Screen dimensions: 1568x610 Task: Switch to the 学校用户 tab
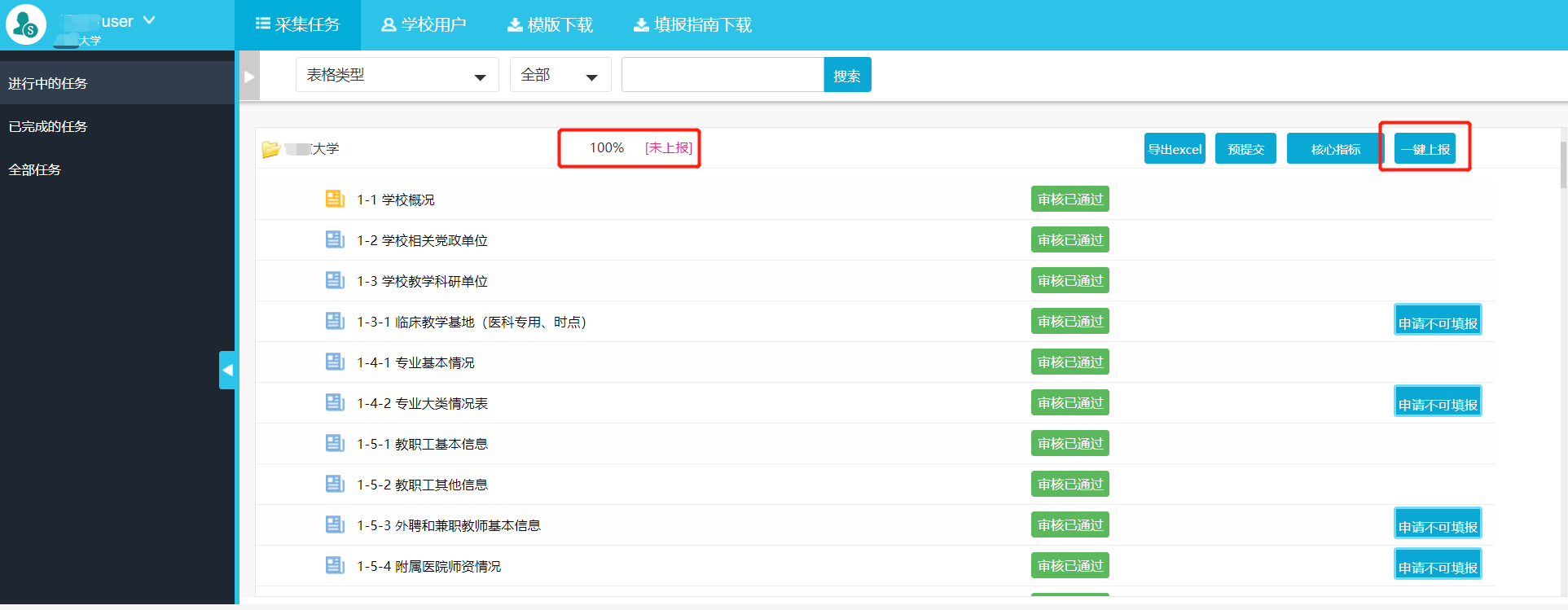[424, 24]
